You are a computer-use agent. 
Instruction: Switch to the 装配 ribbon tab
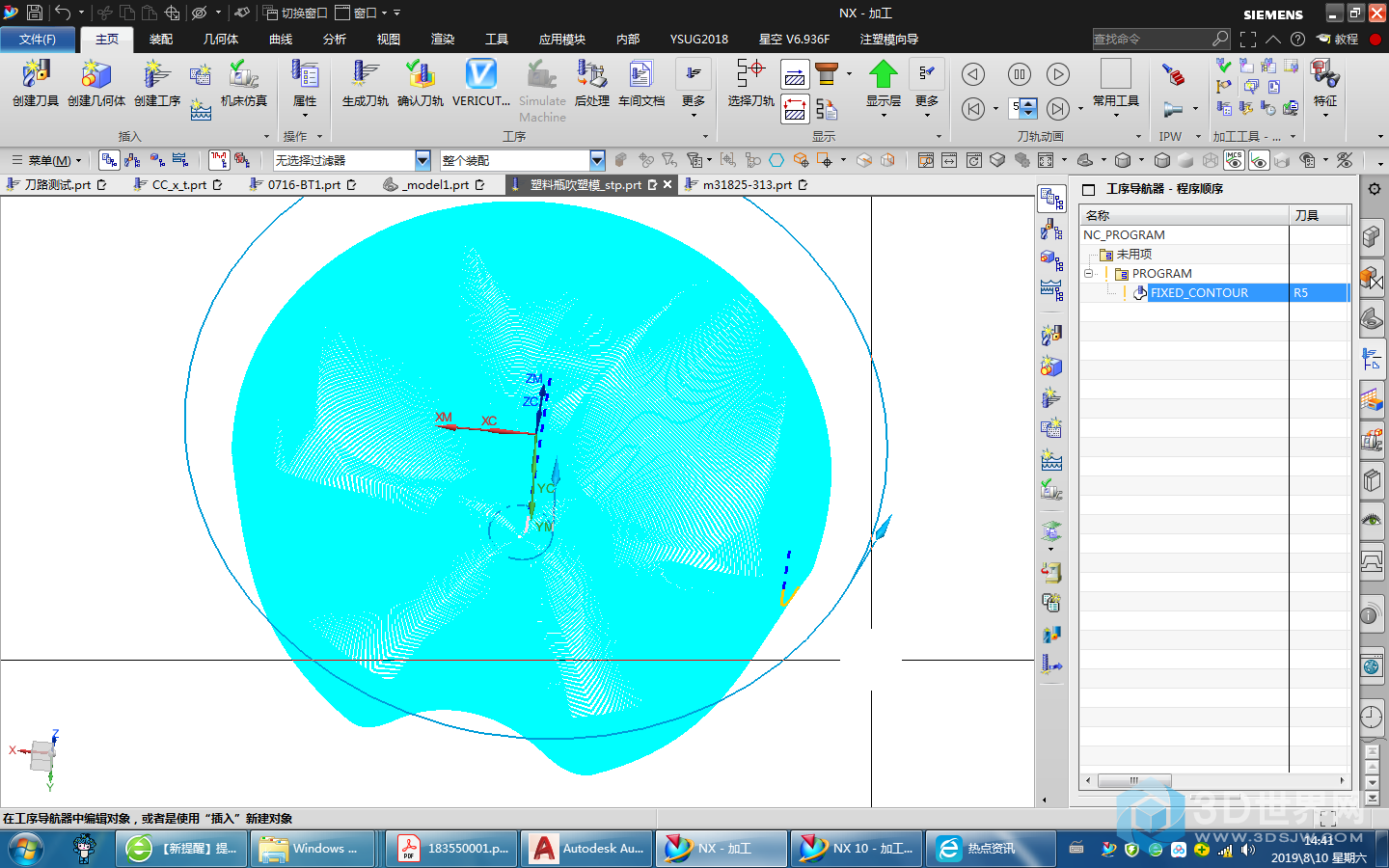pos(161,40)
